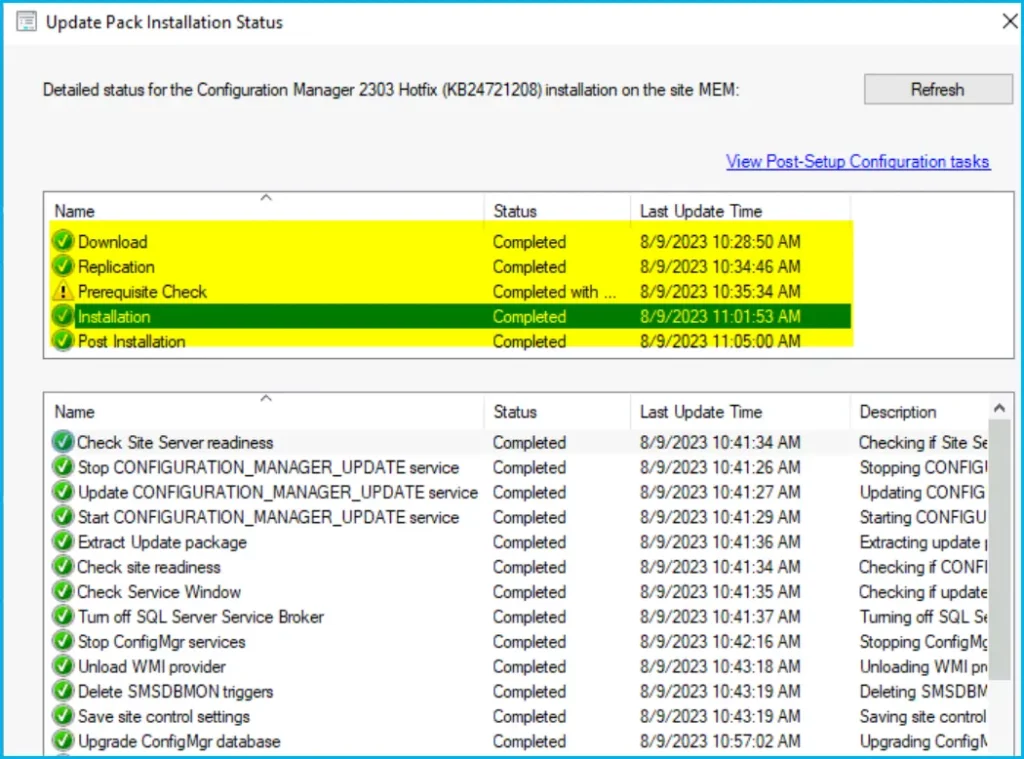Viewport: 1024px width, 759px height.
Task: Click check icon beside Delete SMSDBMON triggers
Action: (63, 691)
